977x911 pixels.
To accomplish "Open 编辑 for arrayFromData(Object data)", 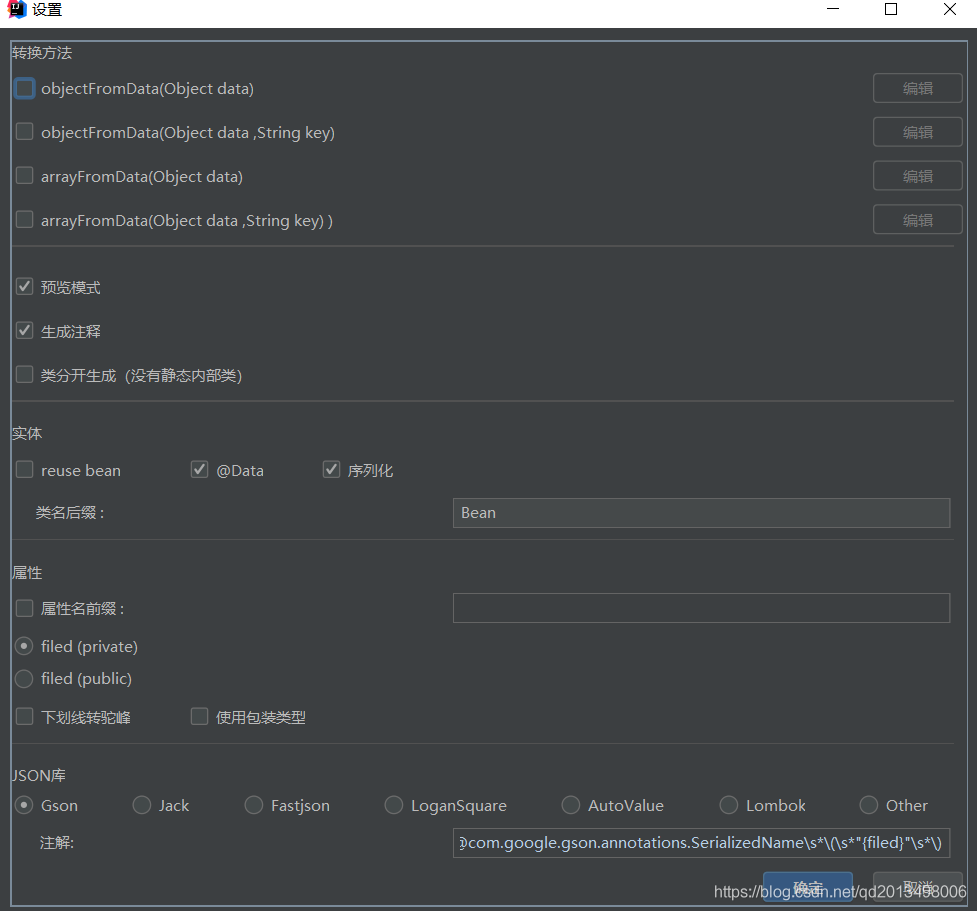I will (918, 176).
